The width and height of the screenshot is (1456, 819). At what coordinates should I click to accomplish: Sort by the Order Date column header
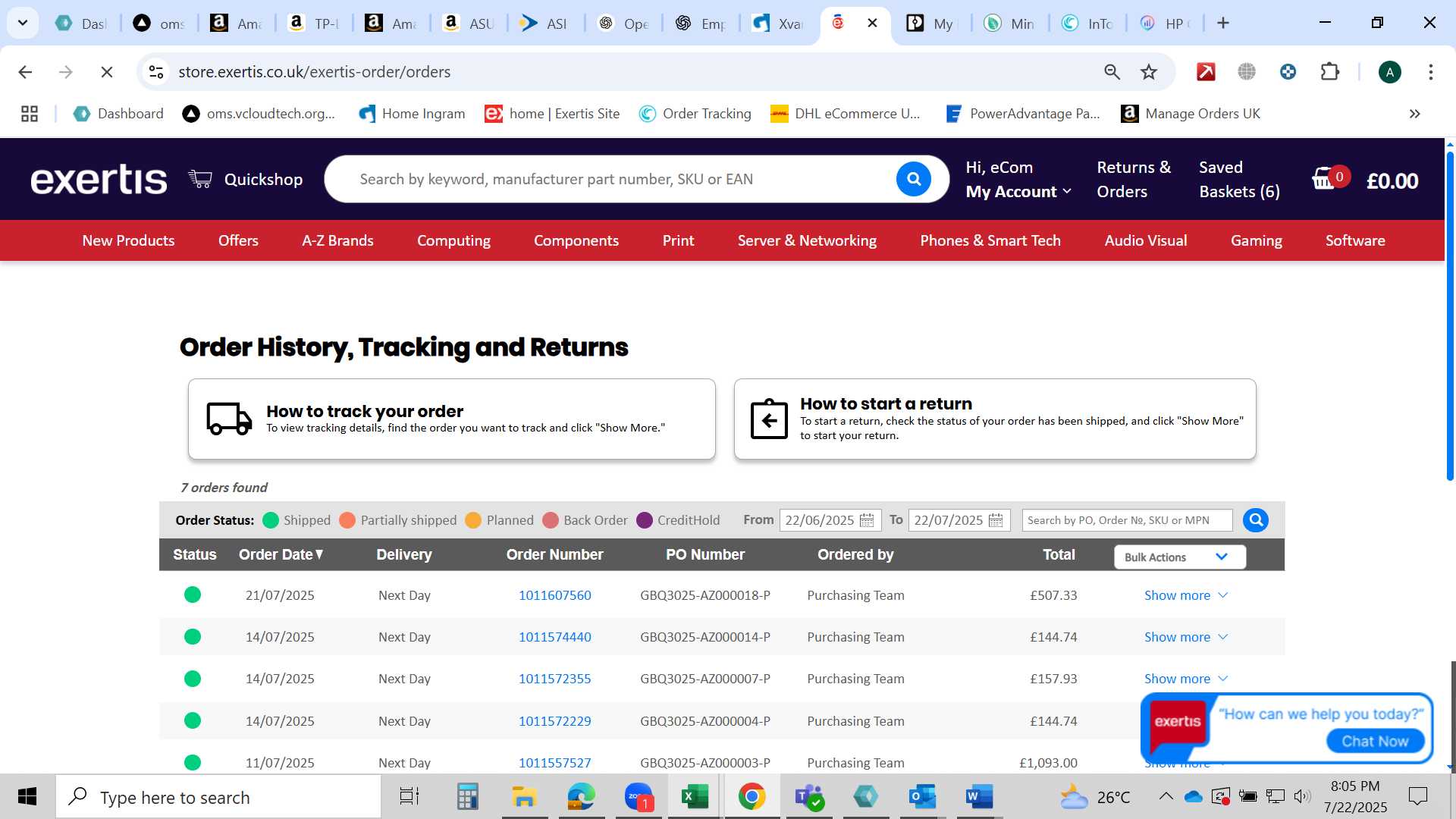click(x=281, y=554)
